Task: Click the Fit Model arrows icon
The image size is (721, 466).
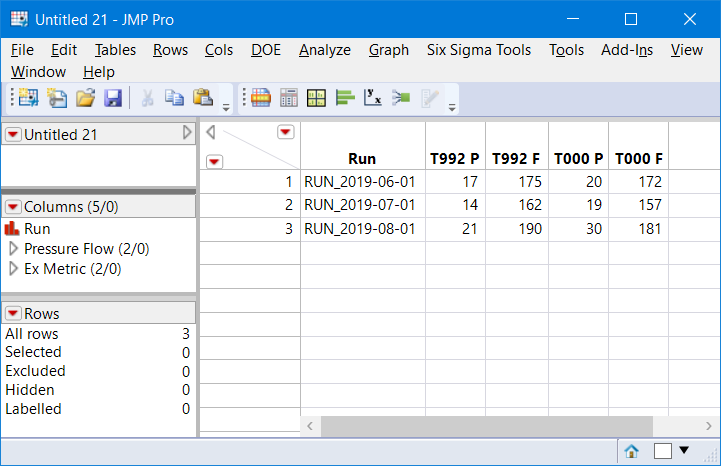Action: pos(401,98)
